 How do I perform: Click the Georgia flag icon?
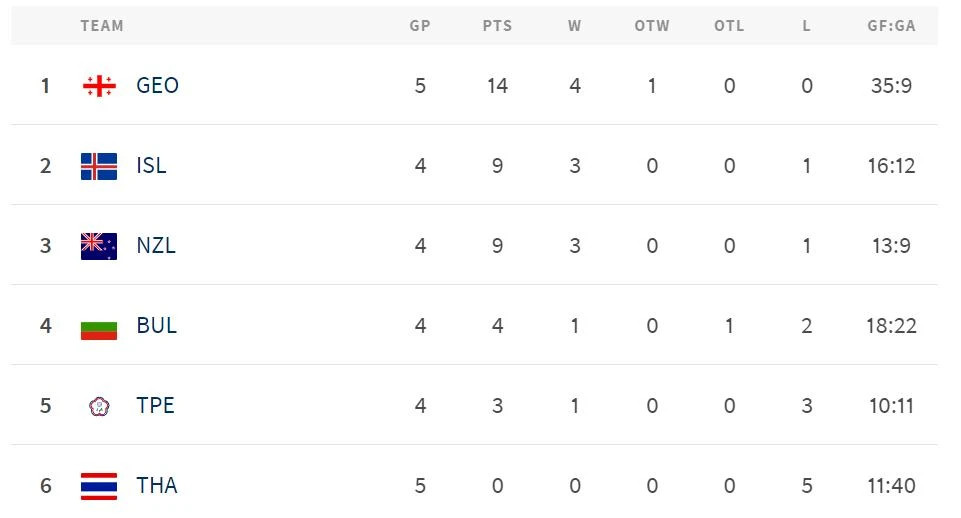(x=99, y=86)
